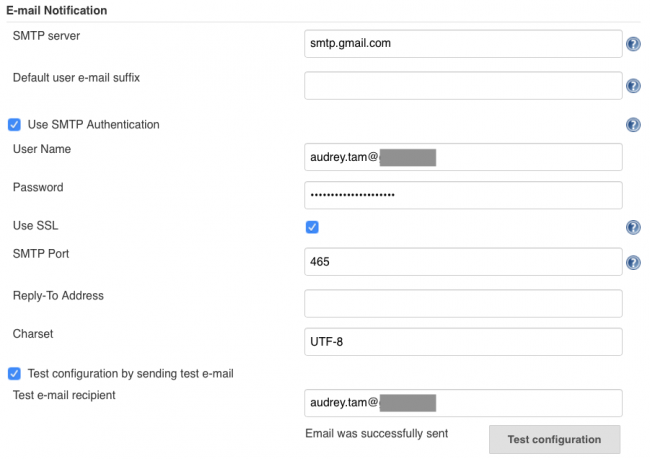The height and width of the screenshot is (459, 650).
Task: Click the Charset field showing UTF-8
Action: coord(463,341)
